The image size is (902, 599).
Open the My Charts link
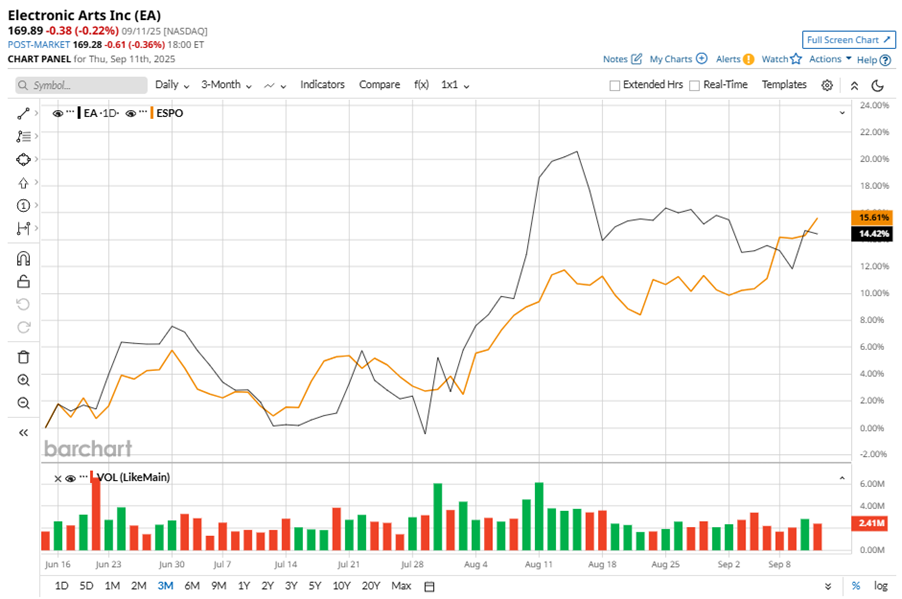pyautogui.click(x=671, y=59)
